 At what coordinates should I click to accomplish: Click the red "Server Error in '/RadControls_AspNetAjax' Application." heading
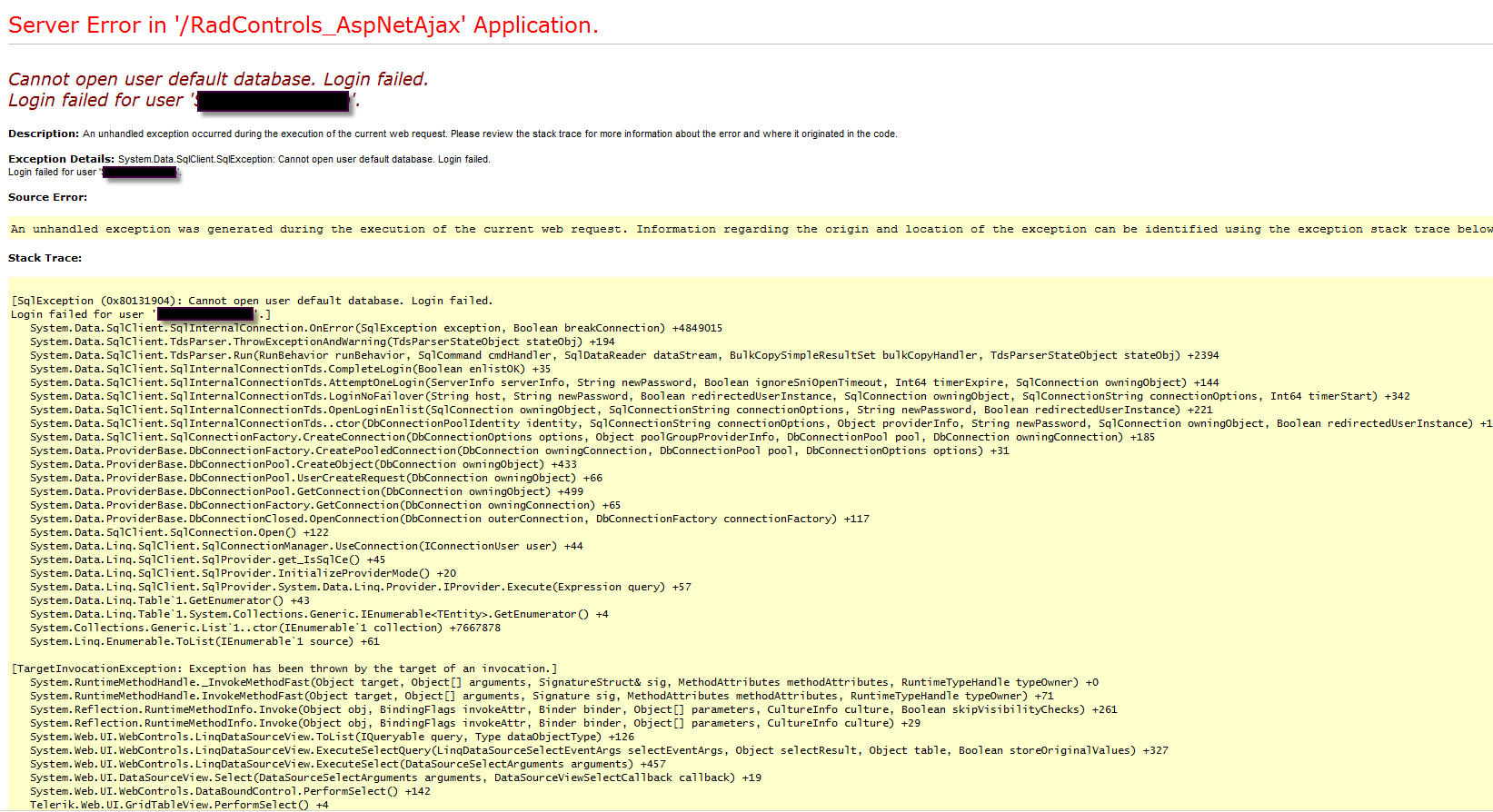pos(304,25)
